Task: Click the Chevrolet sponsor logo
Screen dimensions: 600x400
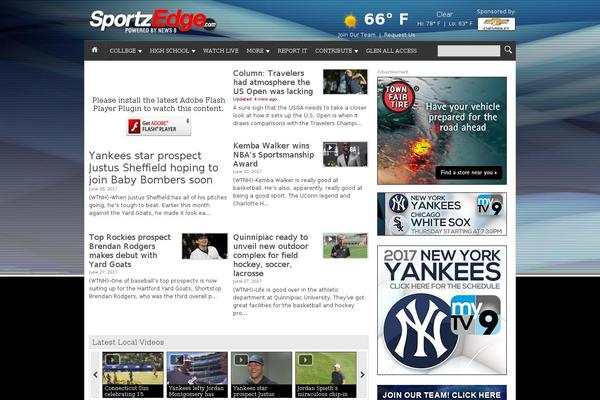Action: [496, 24]
